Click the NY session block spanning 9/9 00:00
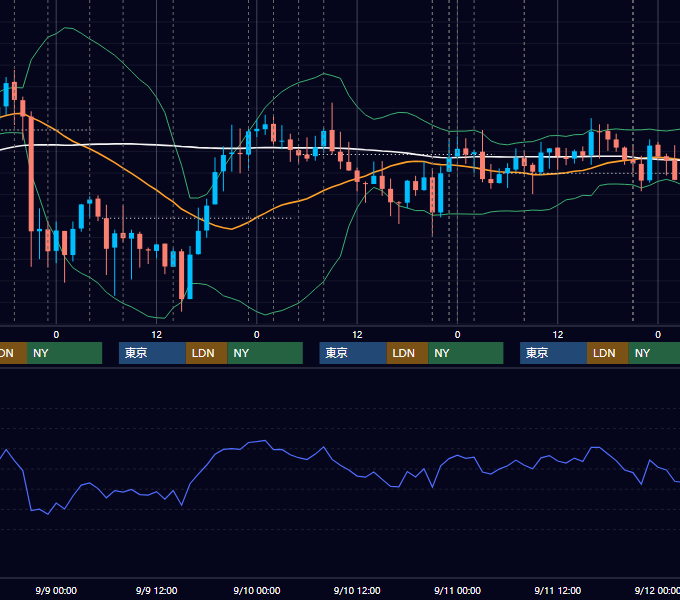The height and width of the screenshot is (600, 680). [64, 353]
